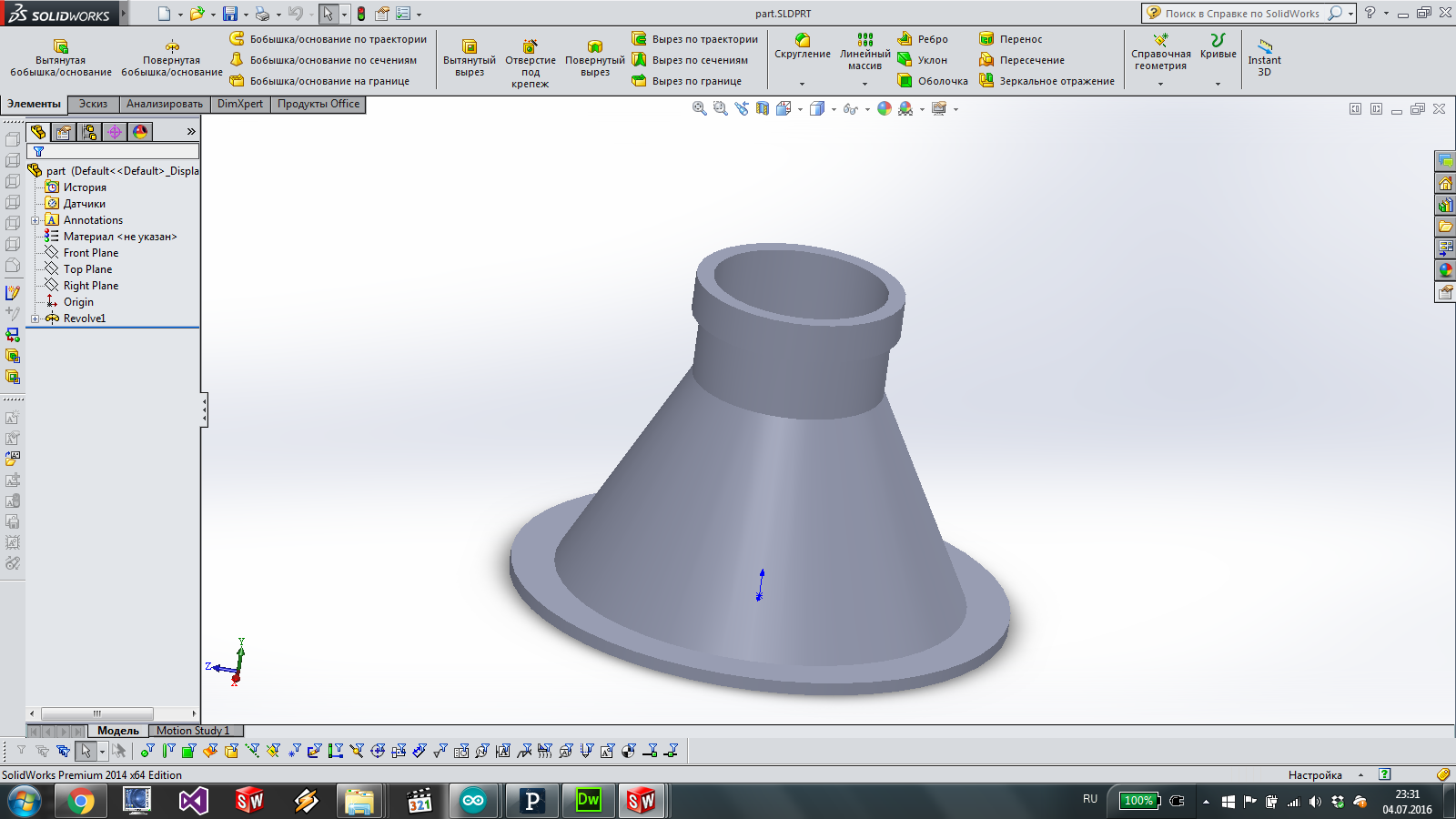This screenshot has height=819, width=1456.
Task: Toggle the Filter Vertices selection filter
Action: pos(147,751)
